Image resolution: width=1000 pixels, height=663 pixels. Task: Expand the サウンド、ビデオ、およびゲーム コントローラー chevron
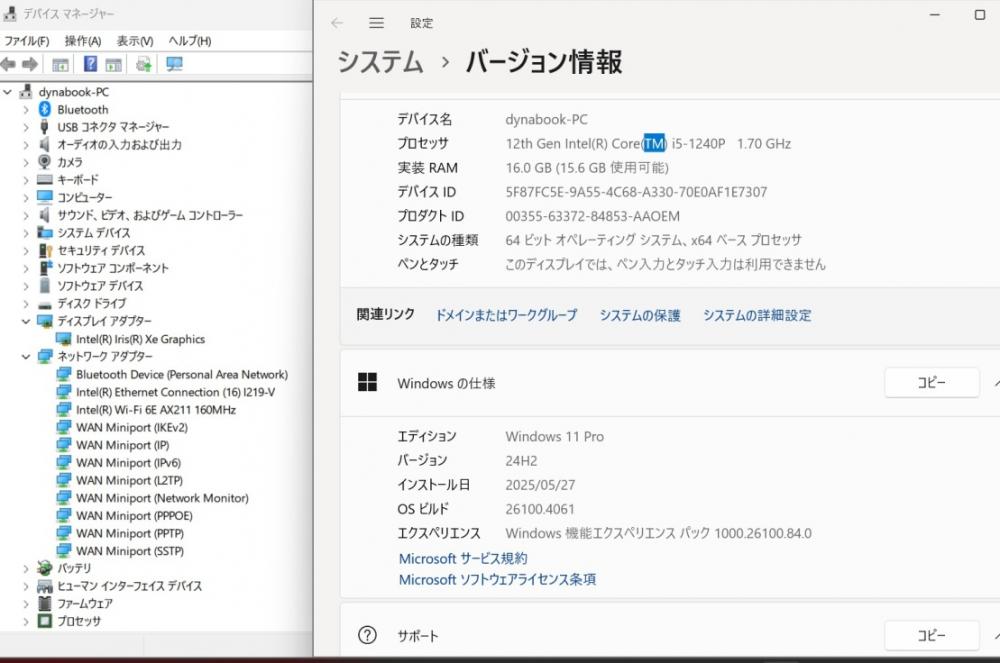pyautogui.click(x=26, y=215)
